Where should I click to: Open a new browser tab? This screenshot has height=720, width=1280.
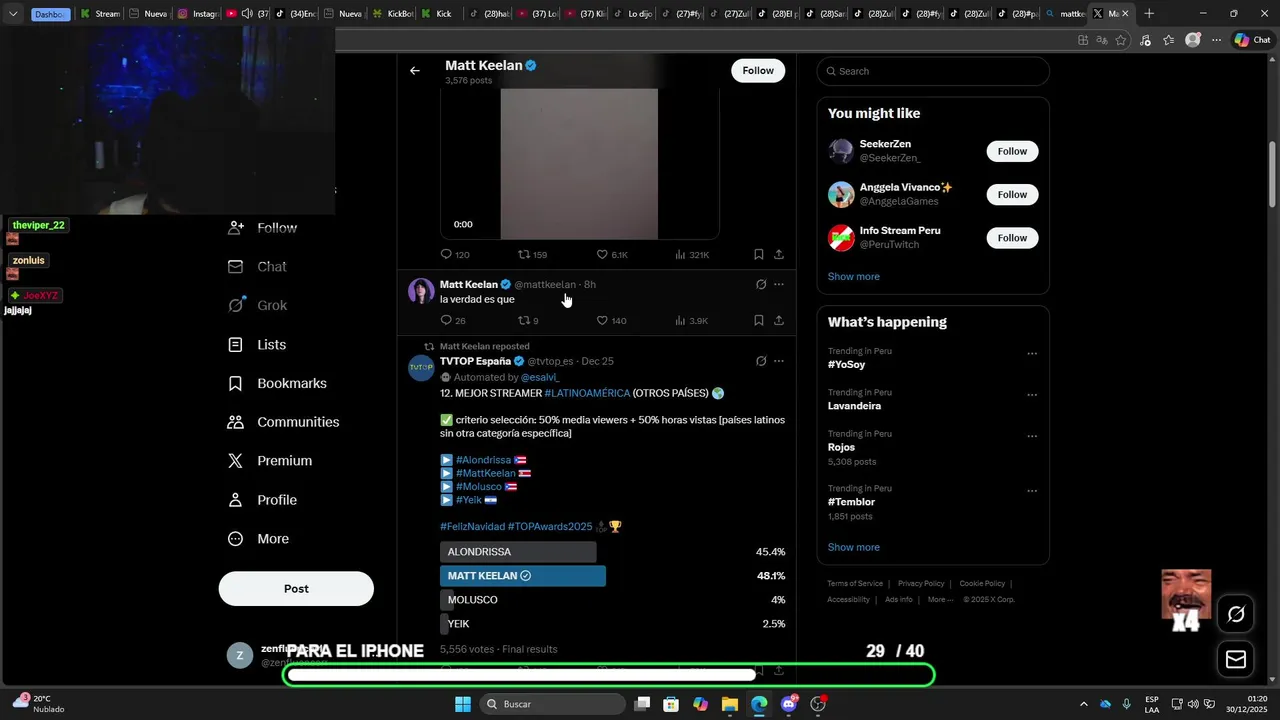1149,14
